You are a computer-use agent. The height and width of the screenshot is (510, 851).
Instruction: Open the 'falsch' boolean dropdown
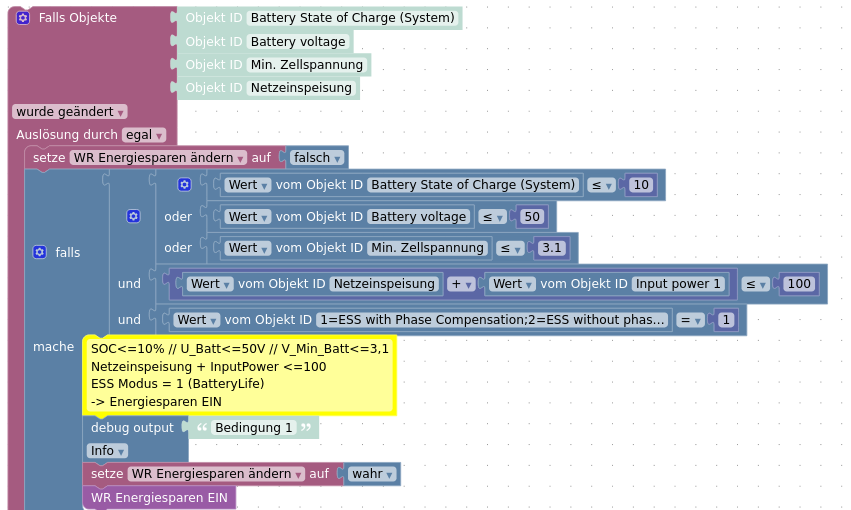(317, 158)
